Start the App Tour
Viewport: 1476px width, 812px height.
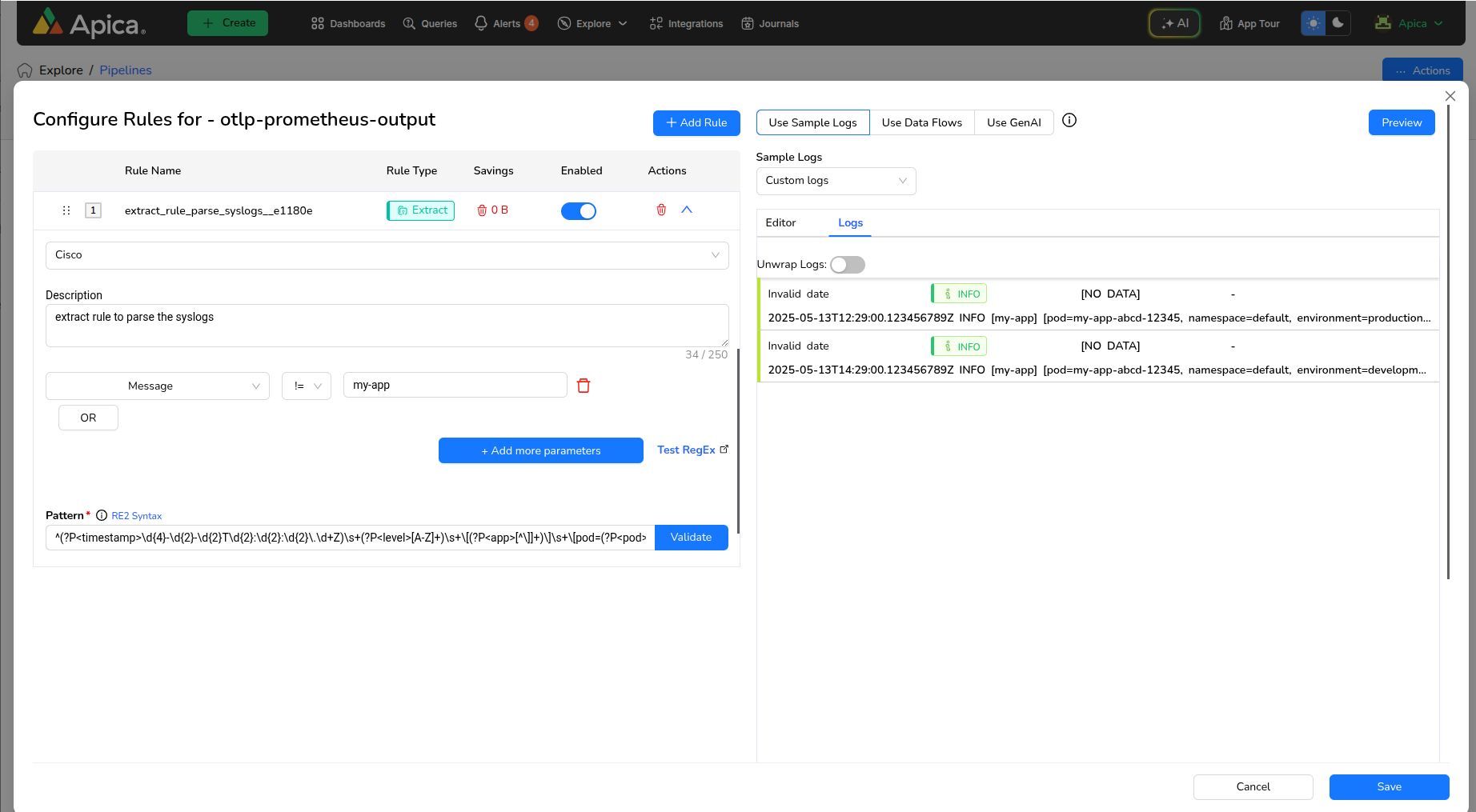click(x=1249, y=24)
